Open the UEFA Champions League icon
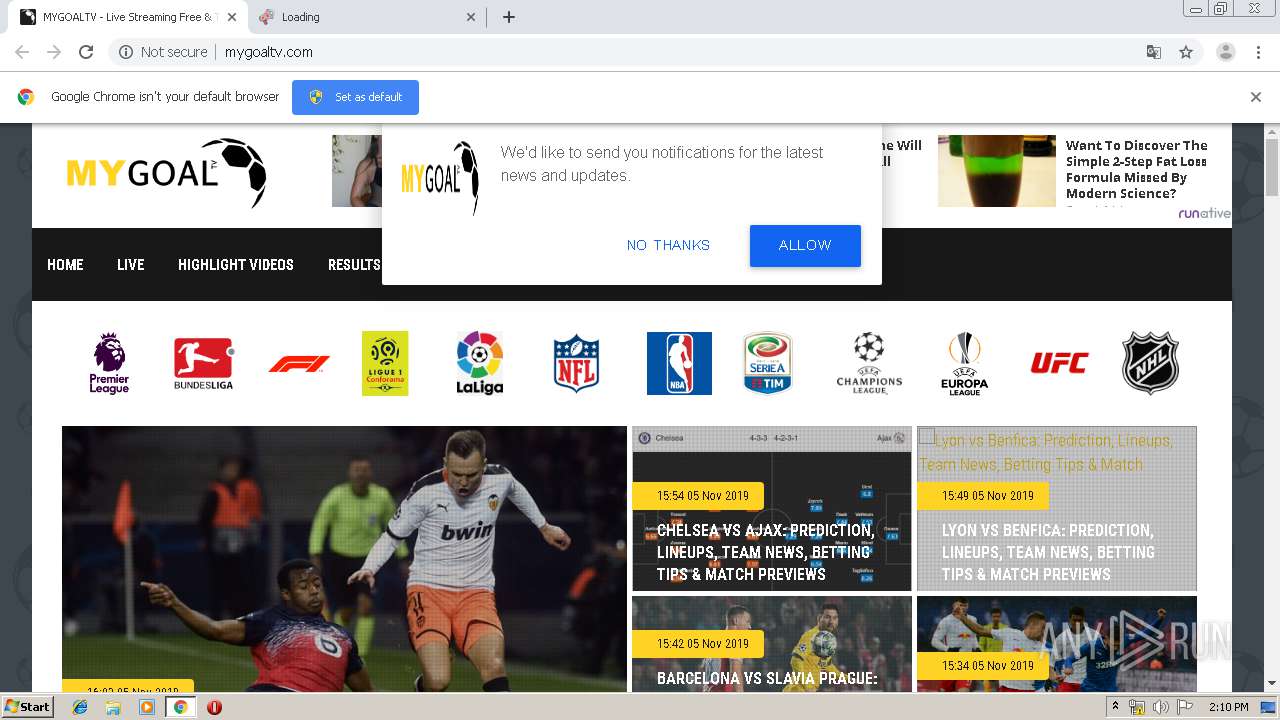Viewport: 1280px width, 720px height. tap(869, 363)
